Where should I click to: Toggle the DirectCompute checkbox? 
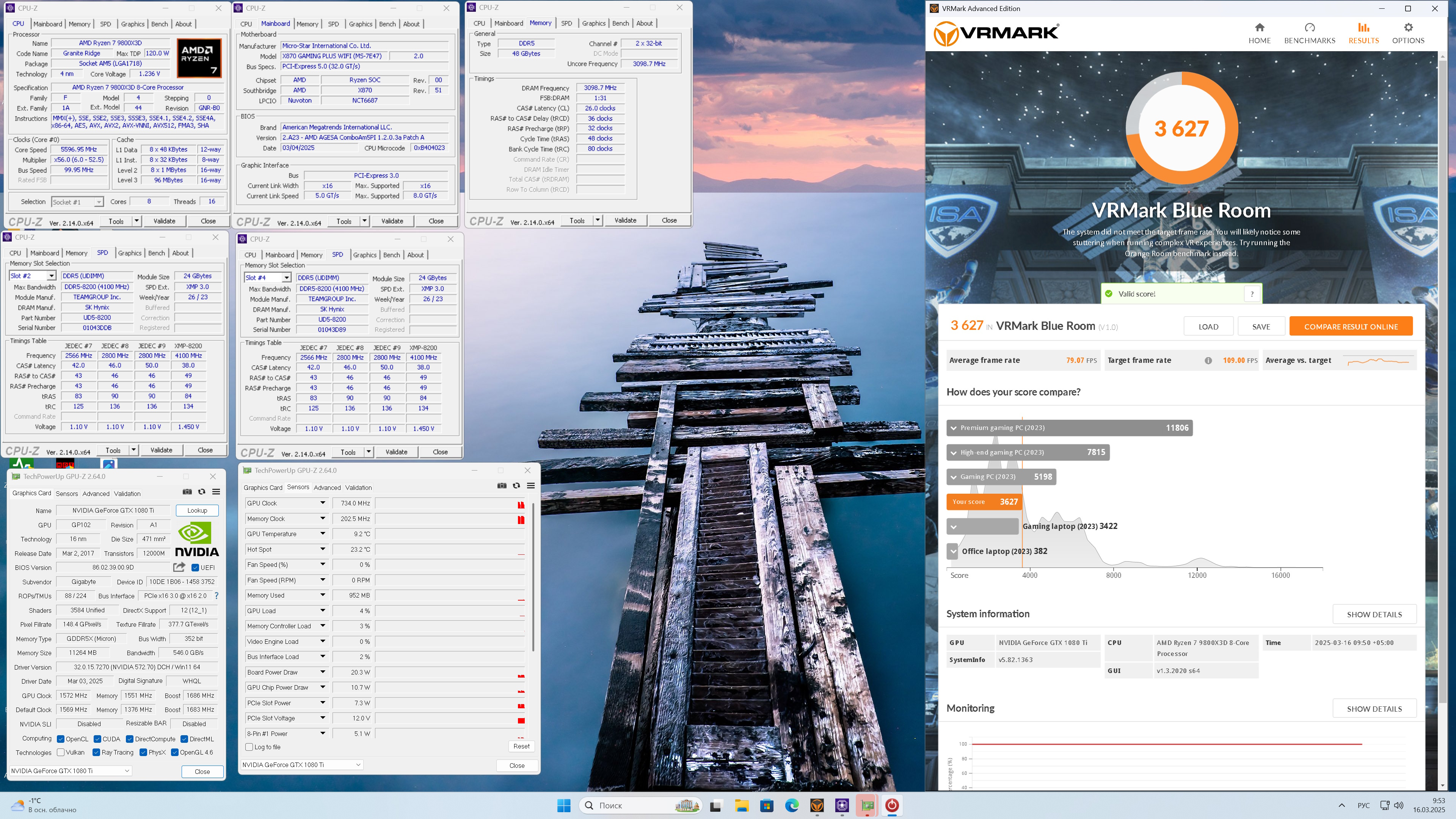click(129, 739)
